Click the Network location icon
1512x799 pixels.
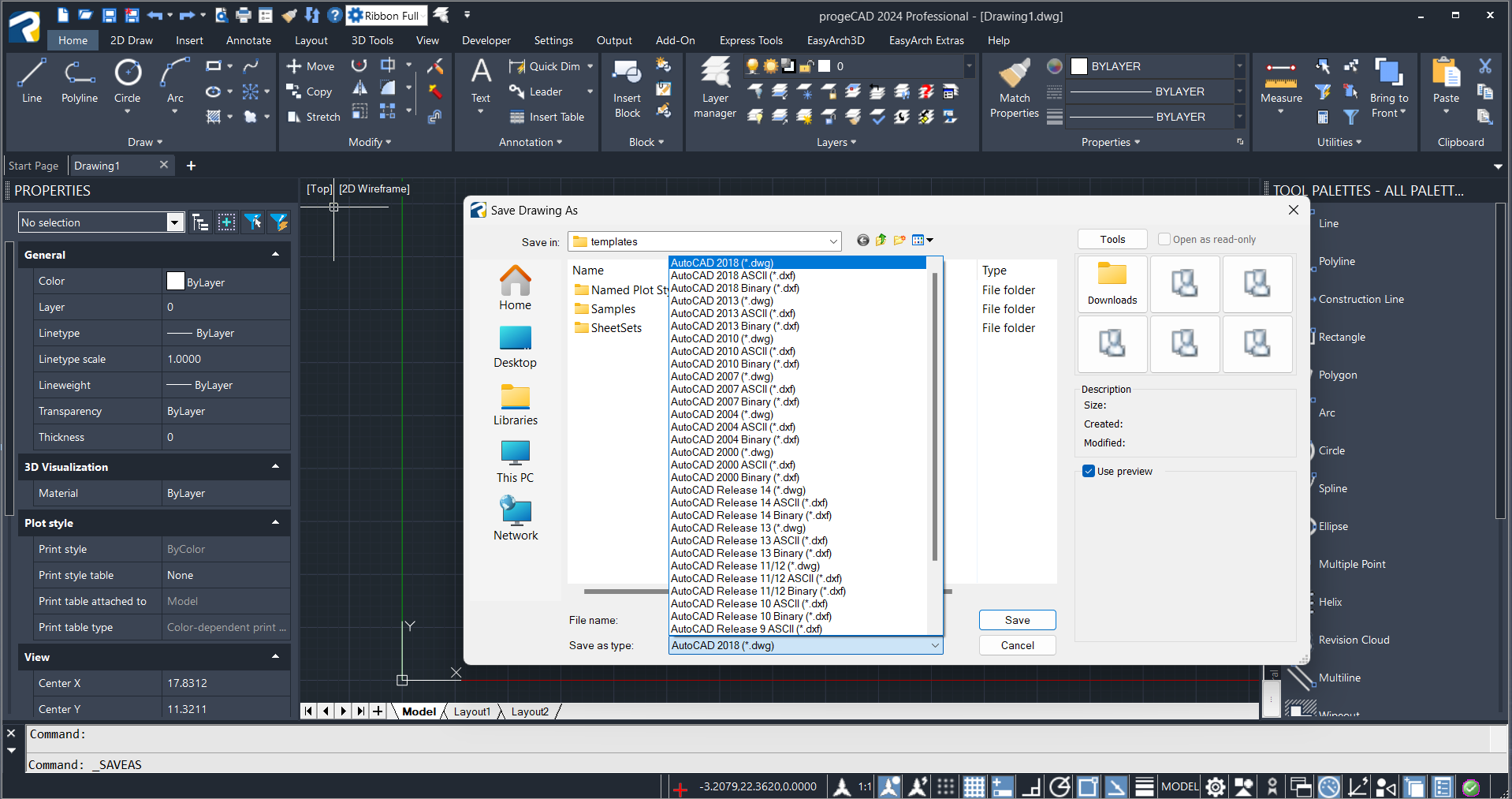[x=516, y=518]
